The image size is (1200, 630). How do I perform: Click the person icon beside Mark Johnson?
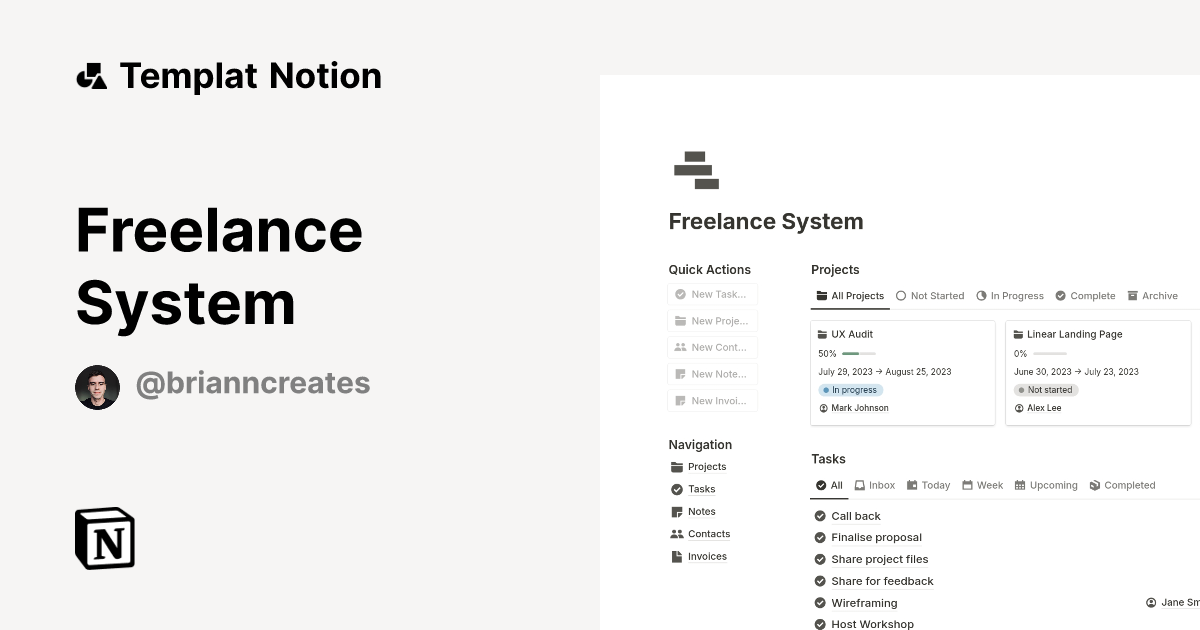[823, 407]
